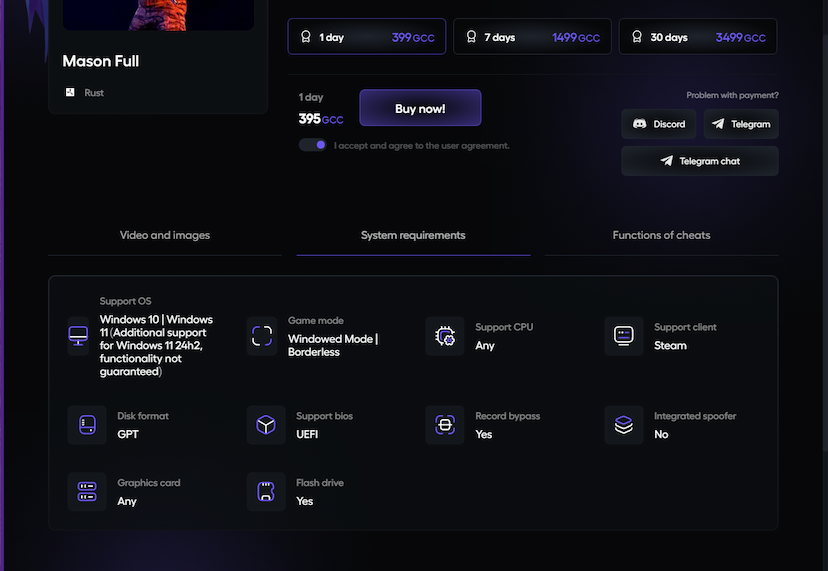Screen dimensions: 828x571
Task: Click the Support OS monitor icon
Action: coord(78,336)
